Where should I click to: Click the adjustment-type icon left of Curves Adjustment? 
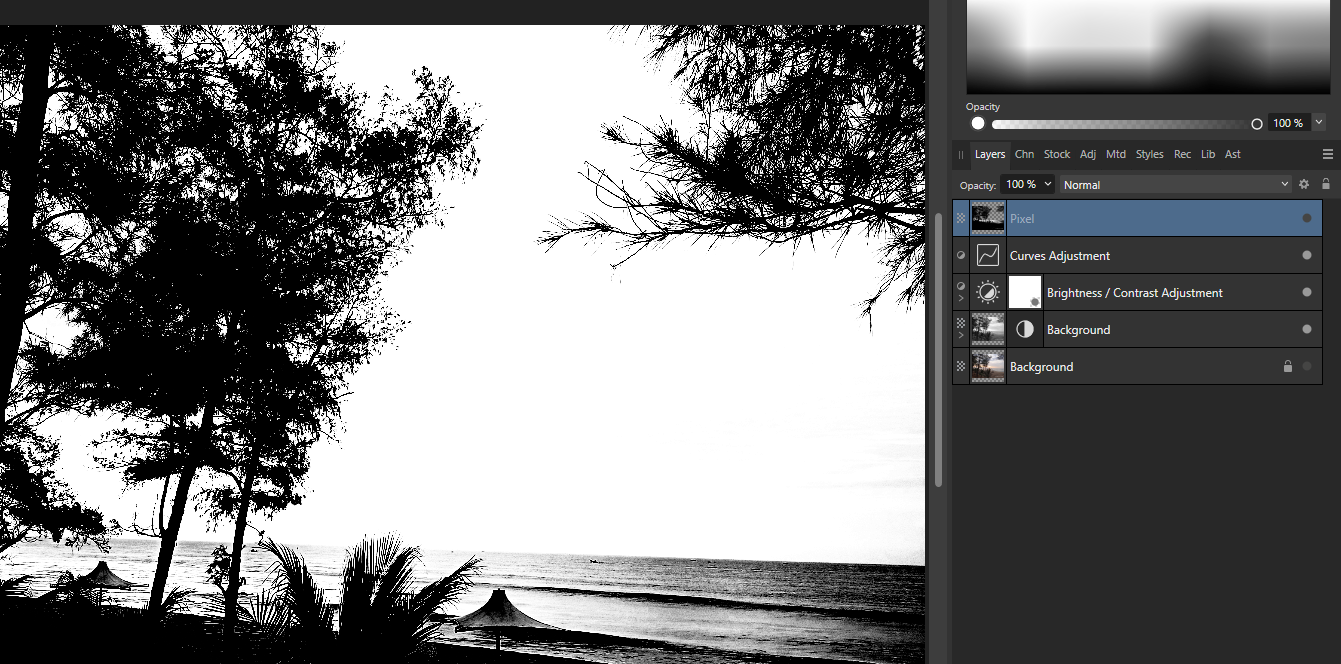961,255
